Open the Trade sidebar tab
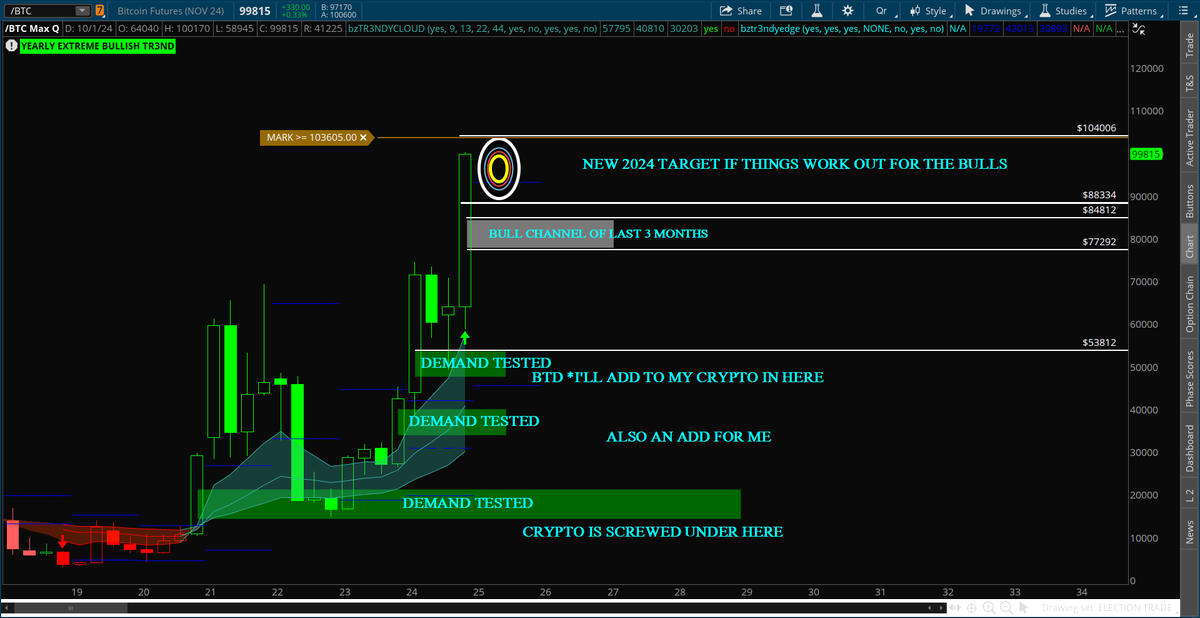 coord(1189,46)
